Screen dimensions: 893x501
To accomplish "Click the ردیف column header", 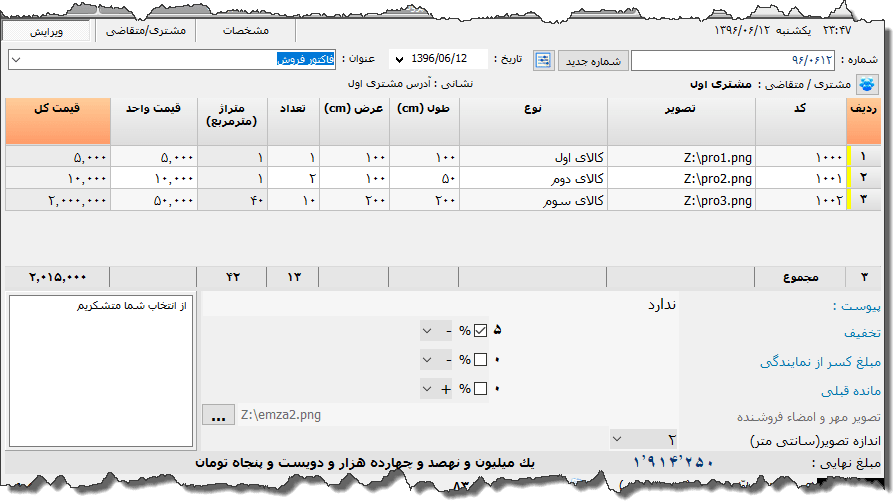I will 863,121.
